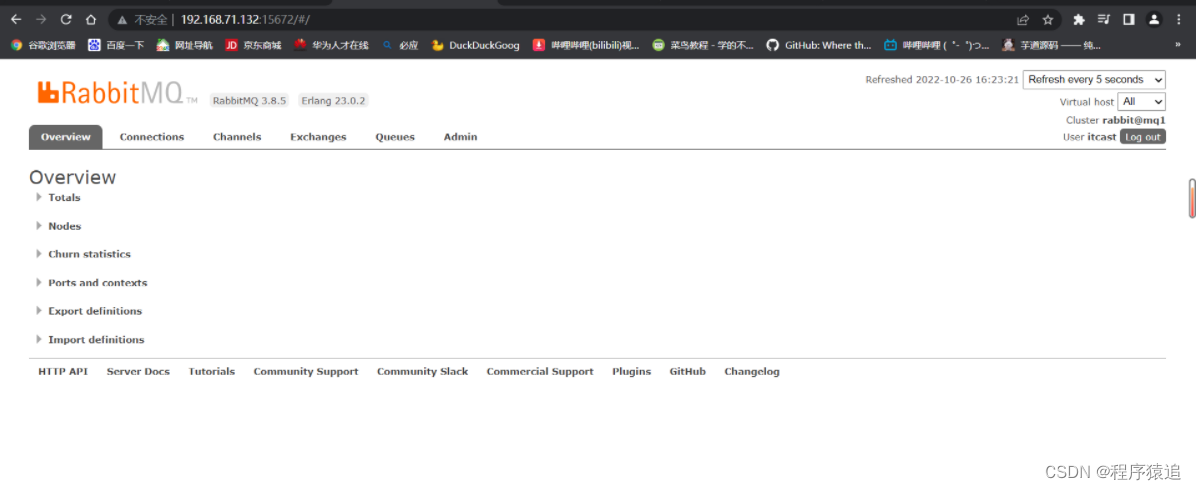Open the 哔哩哔哩(bilibili)视 bookmark
This screenshot has height=490, width=1196.
point(586,45)
